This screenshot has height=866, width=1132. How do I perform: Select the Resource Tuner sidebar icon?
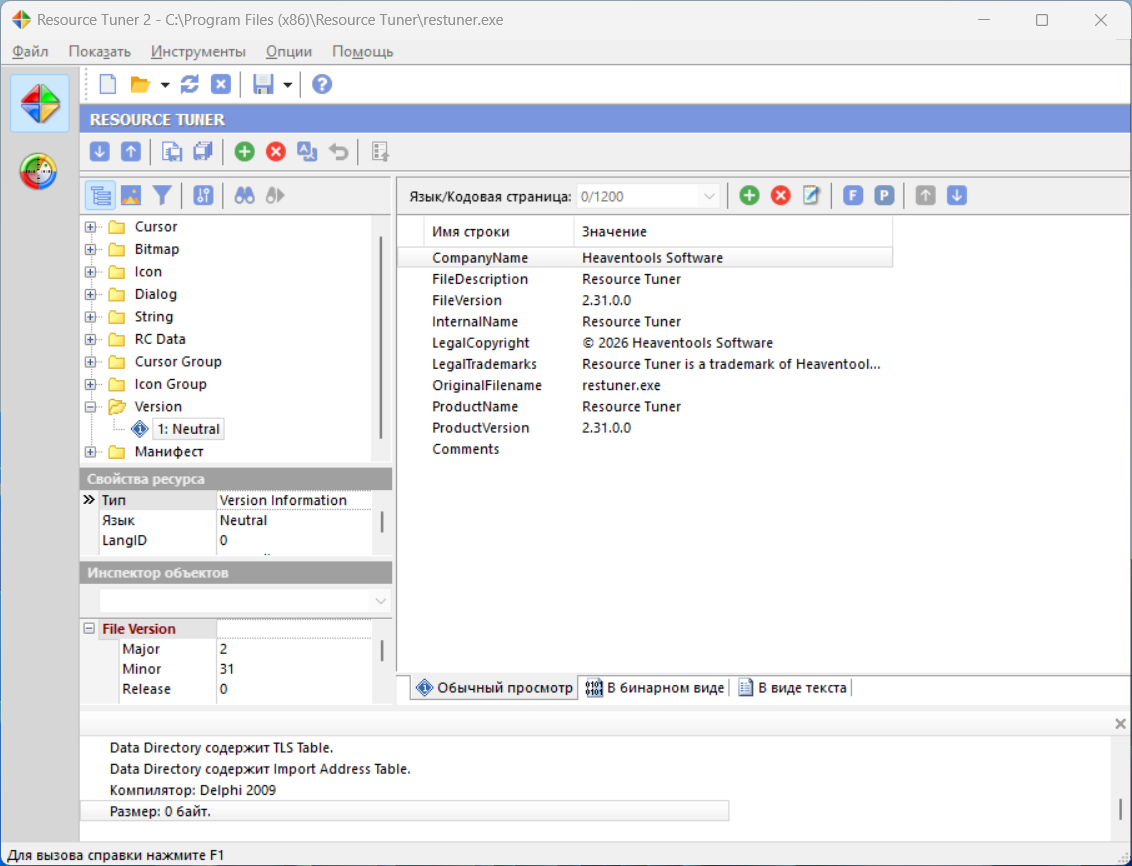point(40,103)
